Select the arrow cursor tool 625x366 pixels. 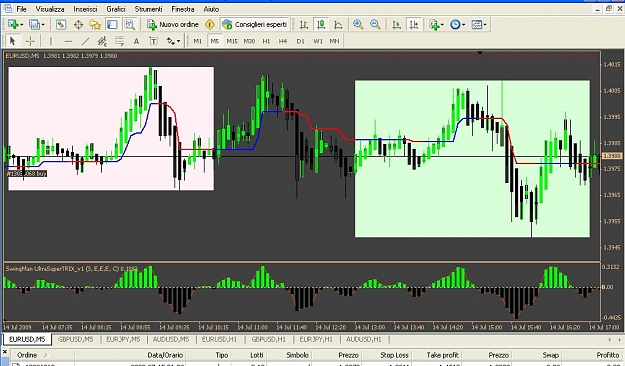coord(12,41)
